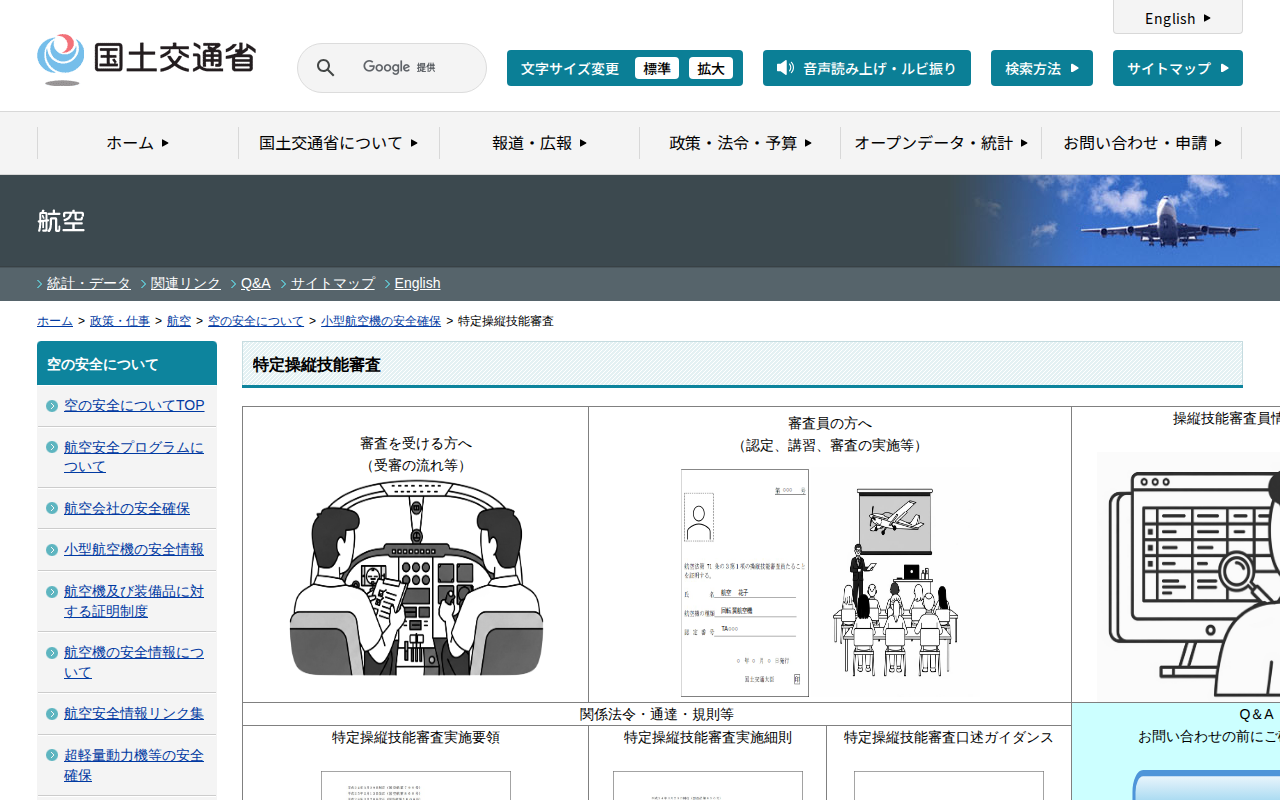
Task: Open the 小型航空機の安全情報 sidebar link
Action: pyautogui.click(x=133, y=549)
